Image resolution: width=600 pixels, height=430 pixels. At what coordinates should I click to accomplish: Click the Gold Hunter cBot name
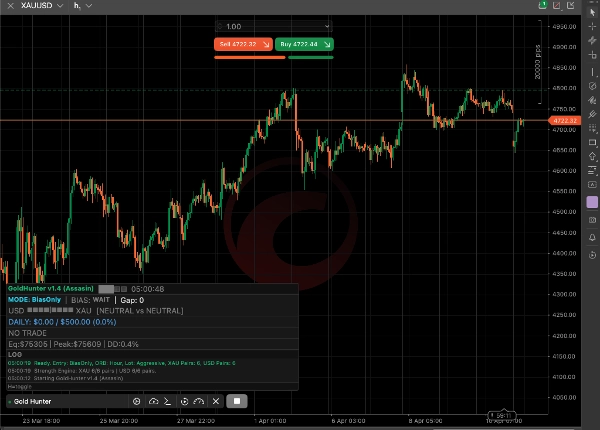click(x=33, y=402)
